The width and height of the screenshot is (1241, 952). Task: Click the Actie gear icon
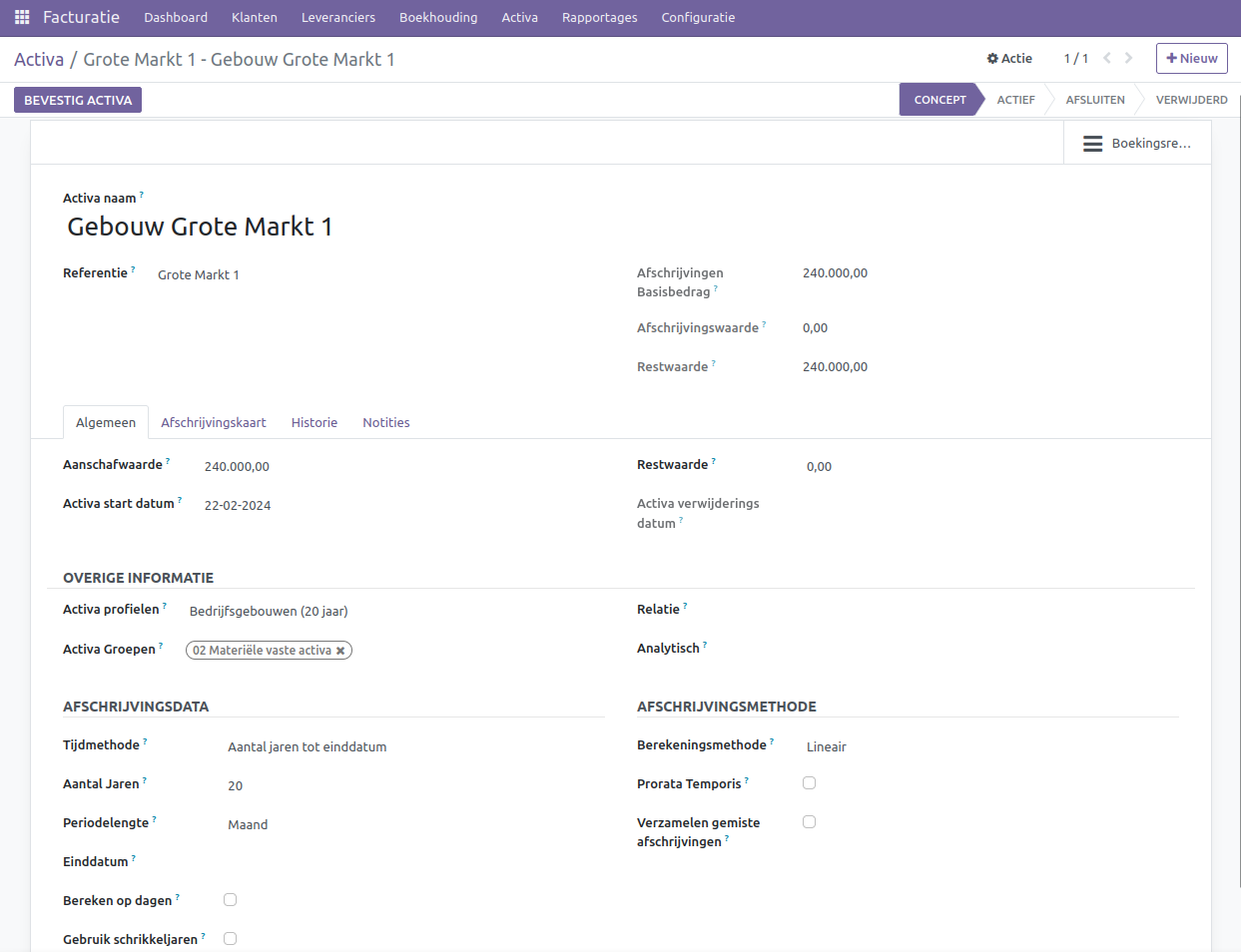[x=992, y=59]
